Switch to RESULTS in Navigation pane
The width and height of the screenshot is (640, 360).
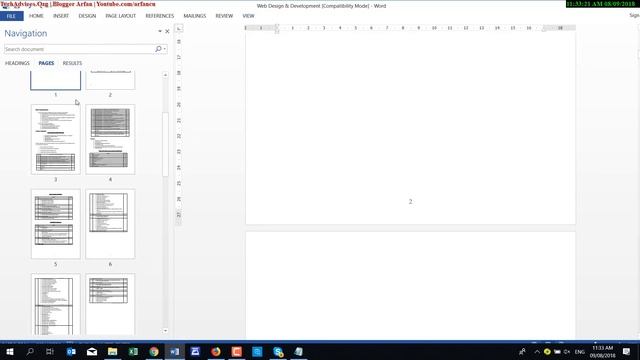pos(72,63)
